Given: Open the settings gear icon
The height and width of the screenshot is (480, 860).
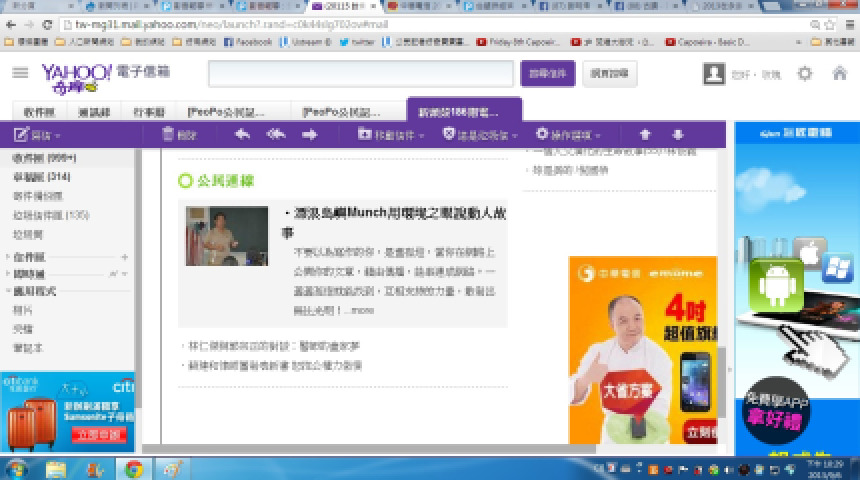Looking at the screenshot, I should 805,74.
